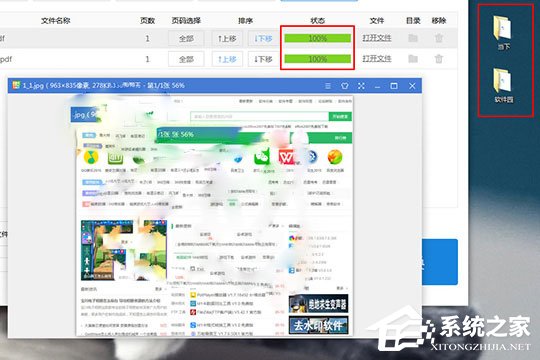The height and width of the screenshot is (360, 540).
Task: Click 打开文件 link in the first row
Action: click(x=376, y=38)
